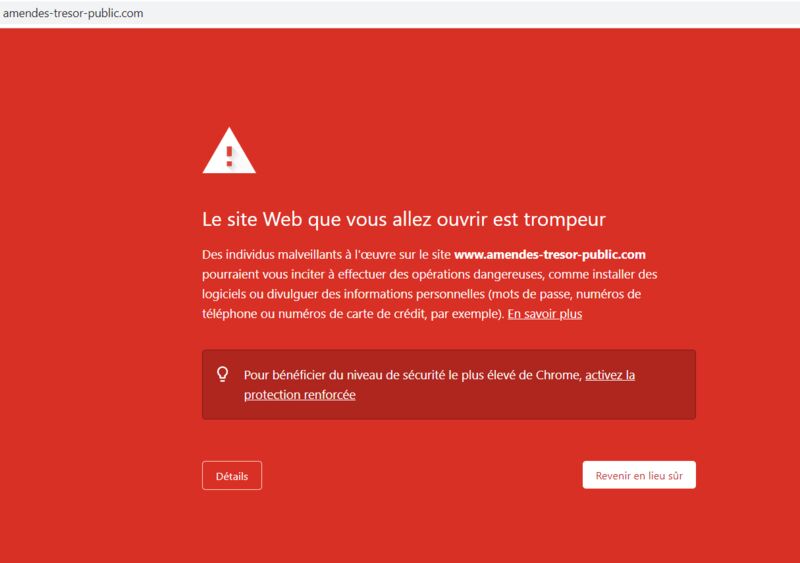Screen dimensions: 800x563
Task: Click the white warning triangle icon
Action: [x=229, y=151]
